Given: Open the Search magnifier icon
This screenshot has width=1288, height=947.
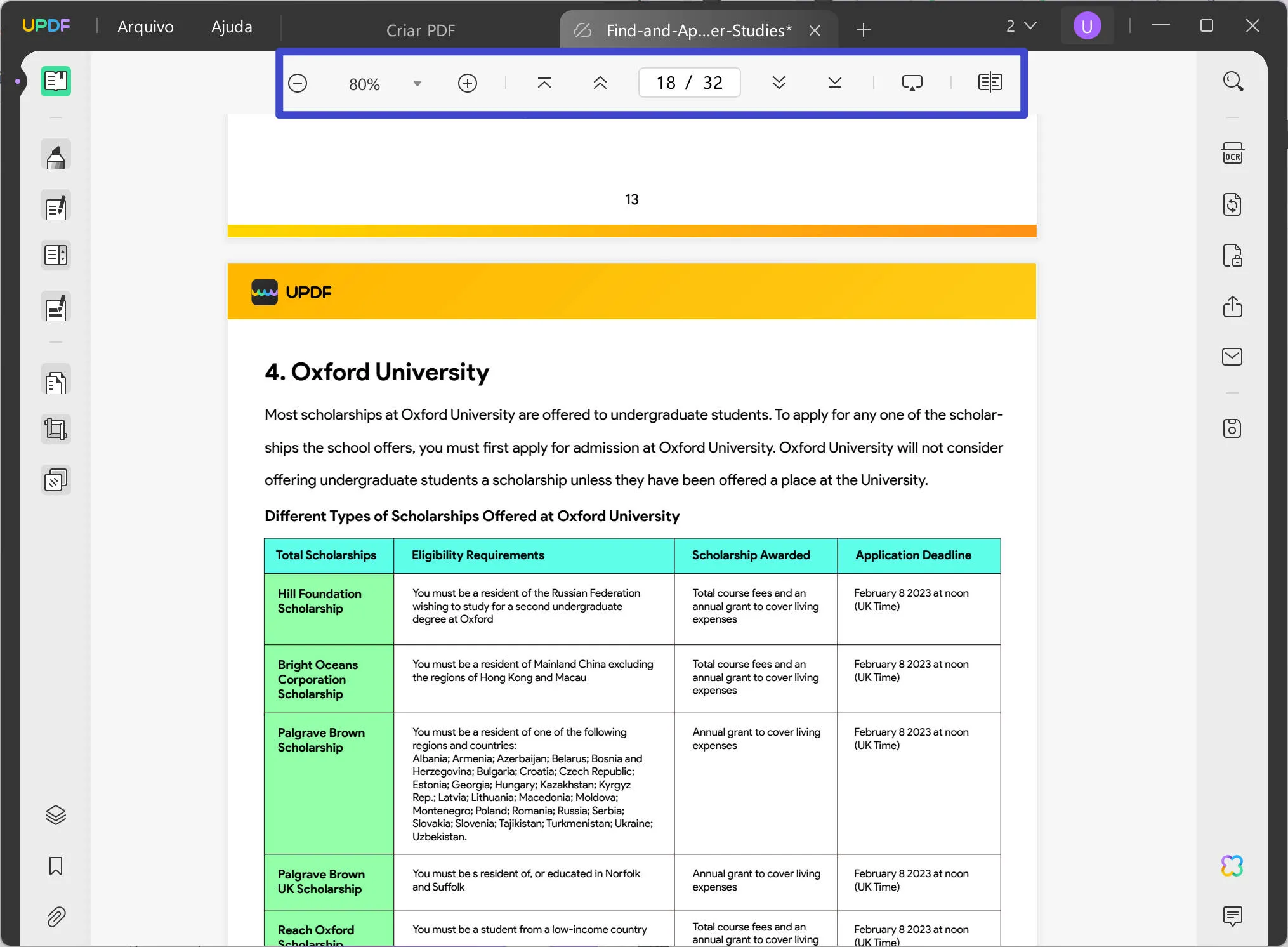Looking at the screenshot, I should coord(1233,81).
